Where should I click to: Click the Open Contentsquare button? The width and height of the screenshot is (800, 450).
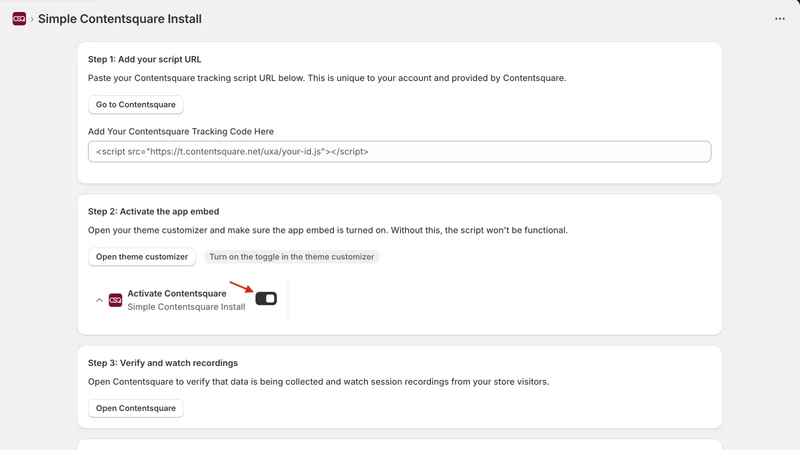tap(136, 408)
